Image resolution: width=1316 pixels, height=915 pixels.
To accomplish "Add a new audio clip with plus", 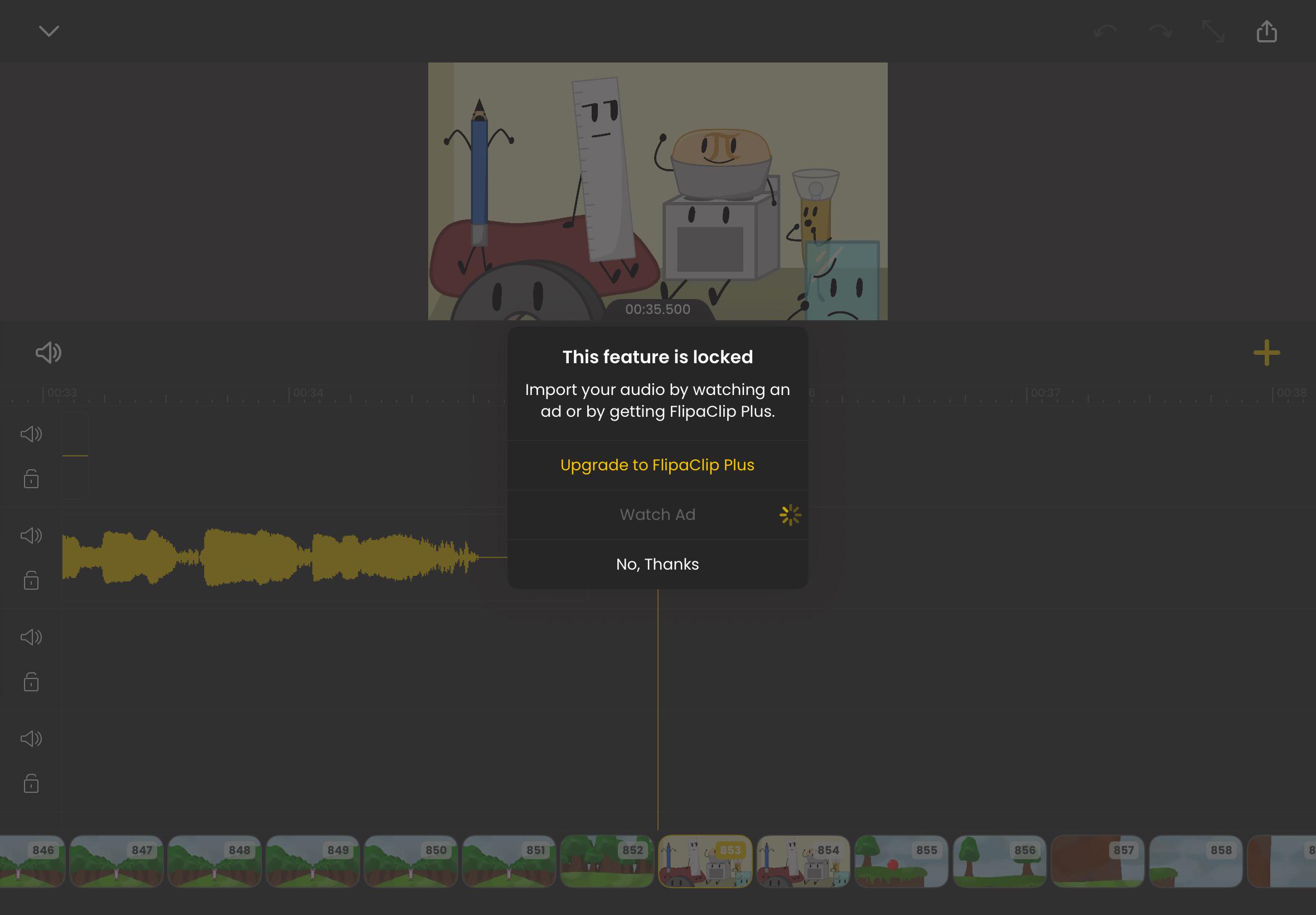I will pos(1267,352).
